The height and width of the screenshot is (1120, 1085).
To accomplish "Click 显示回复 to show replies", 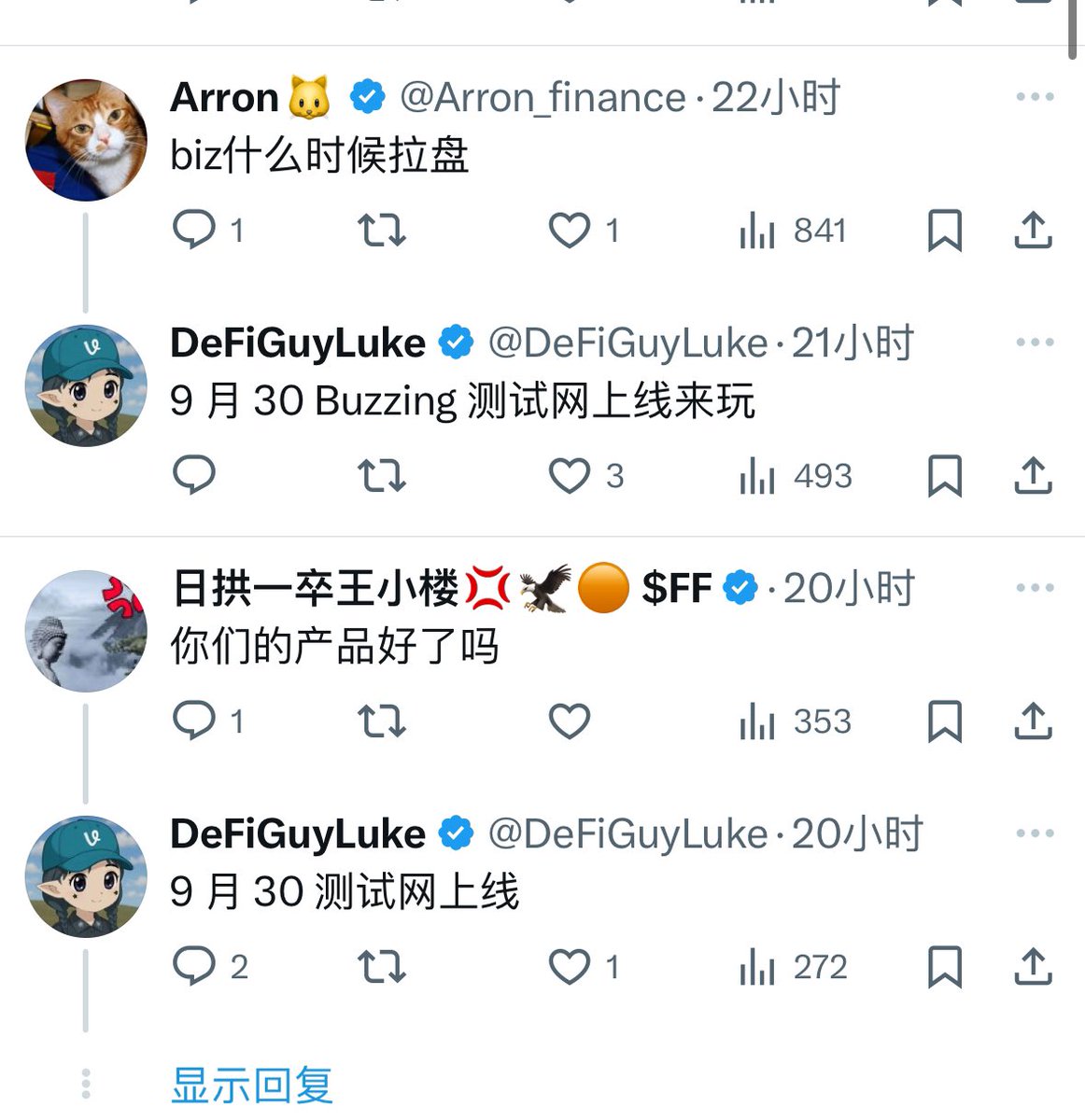I will coord(252,1085).
